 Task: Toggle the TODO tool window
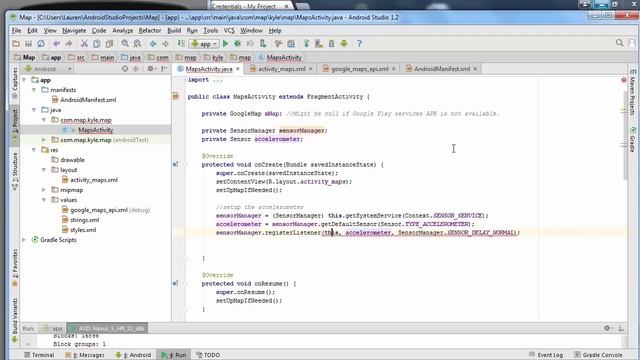point(208,355)
